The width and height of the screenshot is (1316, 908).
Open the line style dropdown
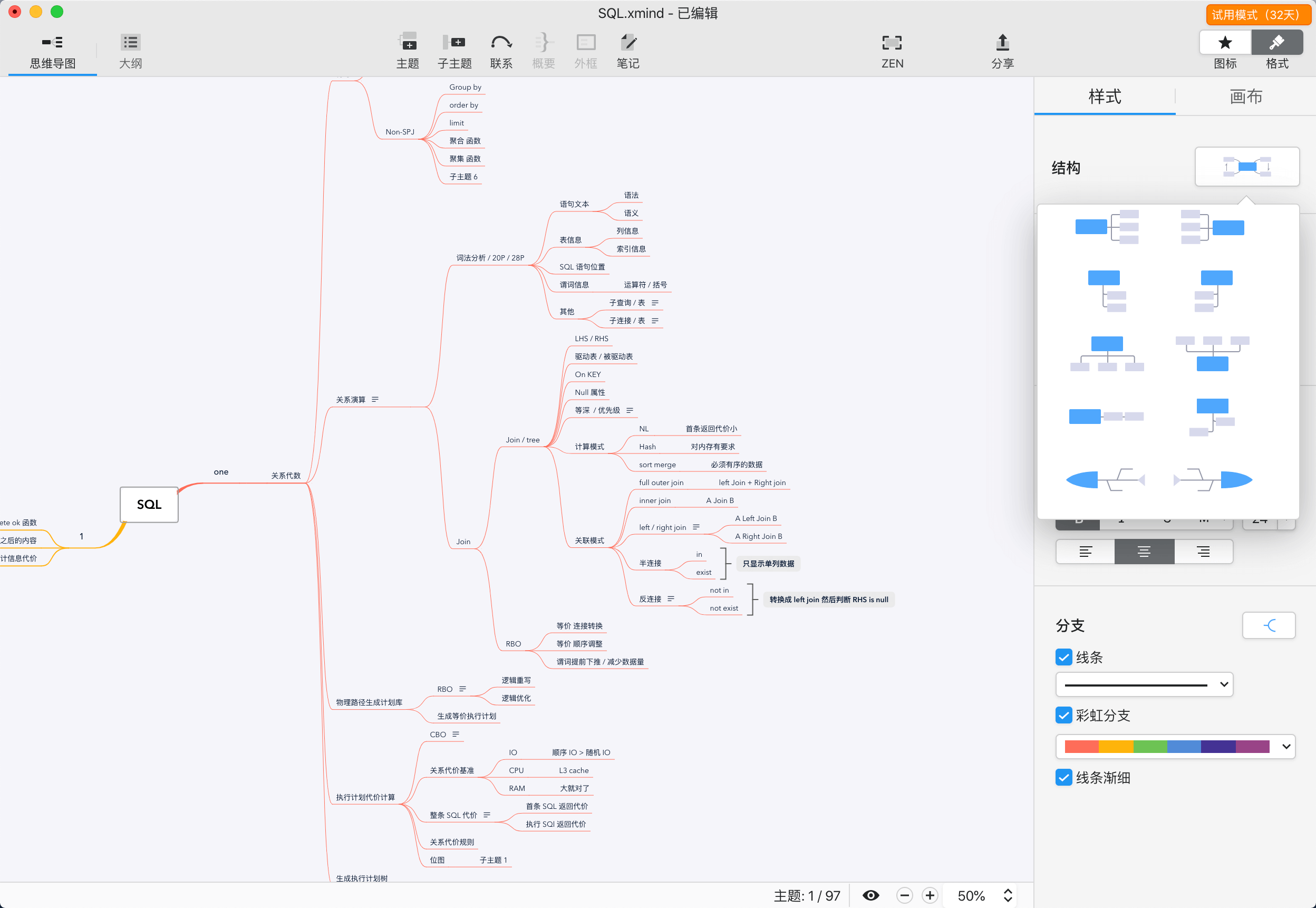coord(1144,684)
